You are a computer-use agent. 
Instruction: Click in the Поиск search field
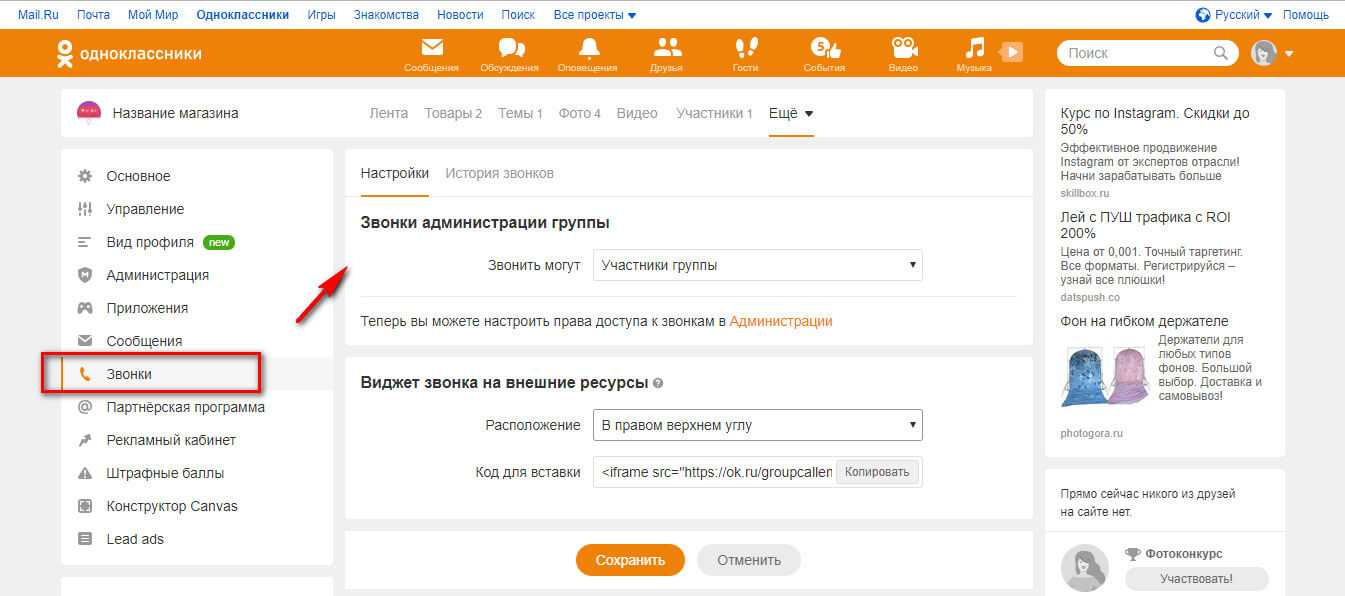pos(1138,53)
